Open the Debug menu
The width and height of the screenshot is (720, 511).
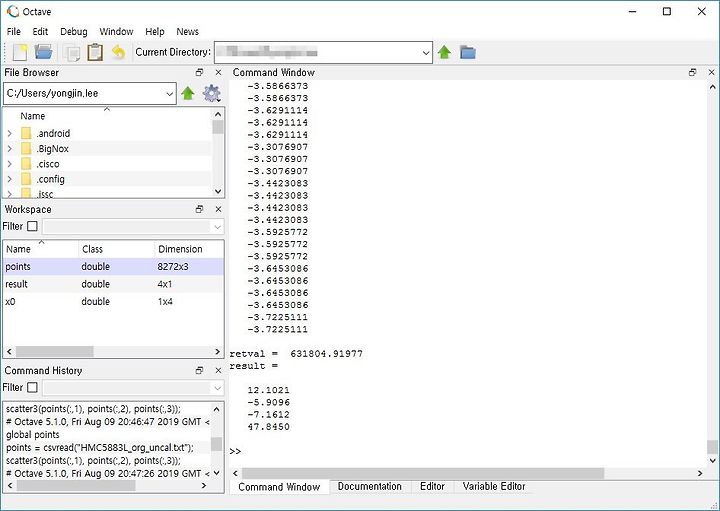point(73,32)
